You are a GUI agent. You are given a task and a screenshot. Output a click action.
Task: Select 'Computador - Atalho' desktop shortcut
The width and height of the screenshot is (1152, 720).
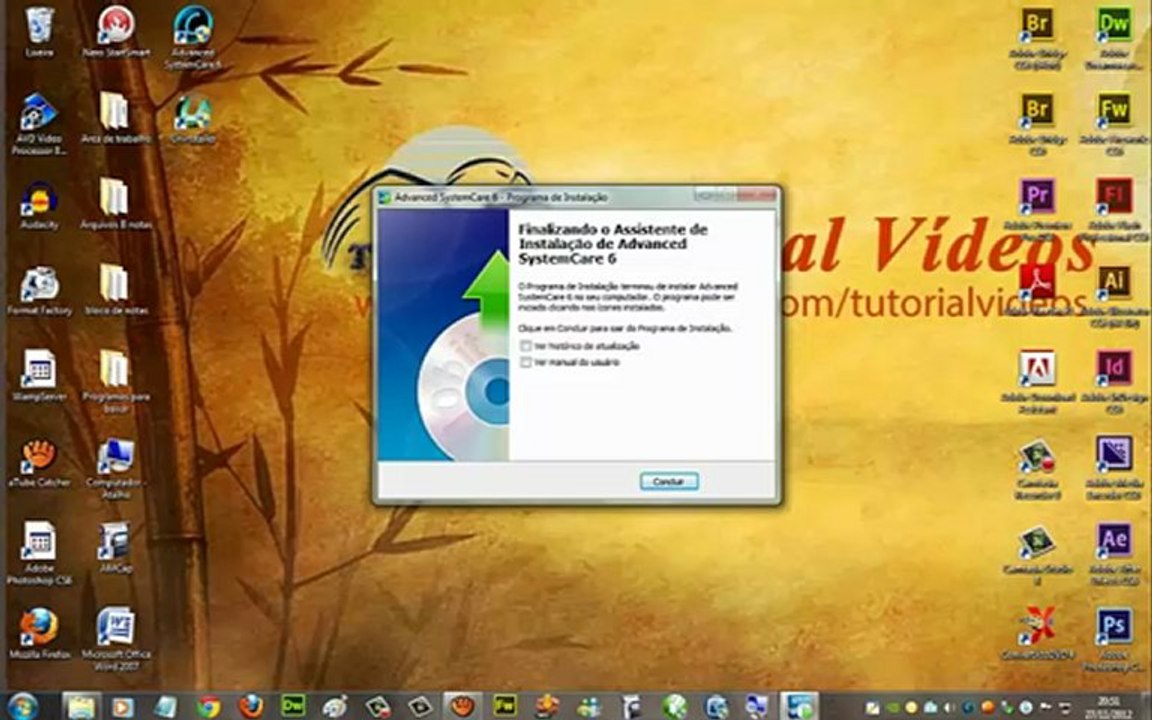115,467
